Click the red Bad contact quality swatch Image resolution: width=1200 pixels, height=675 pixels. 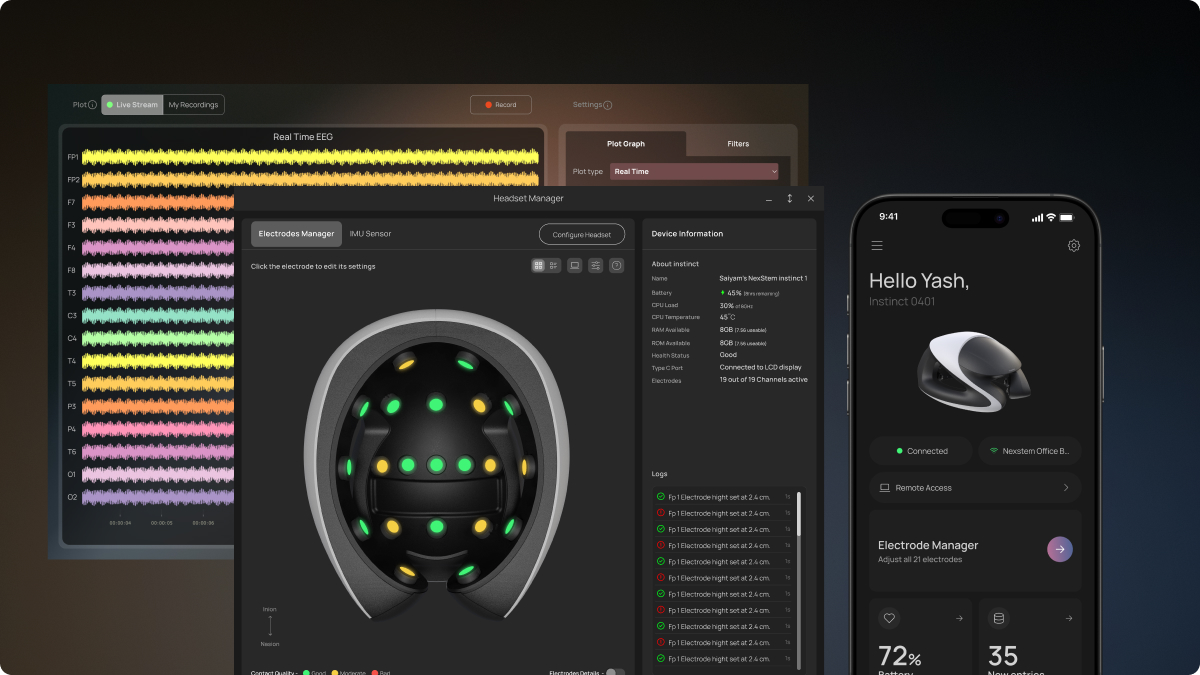[x=374, y=673]
